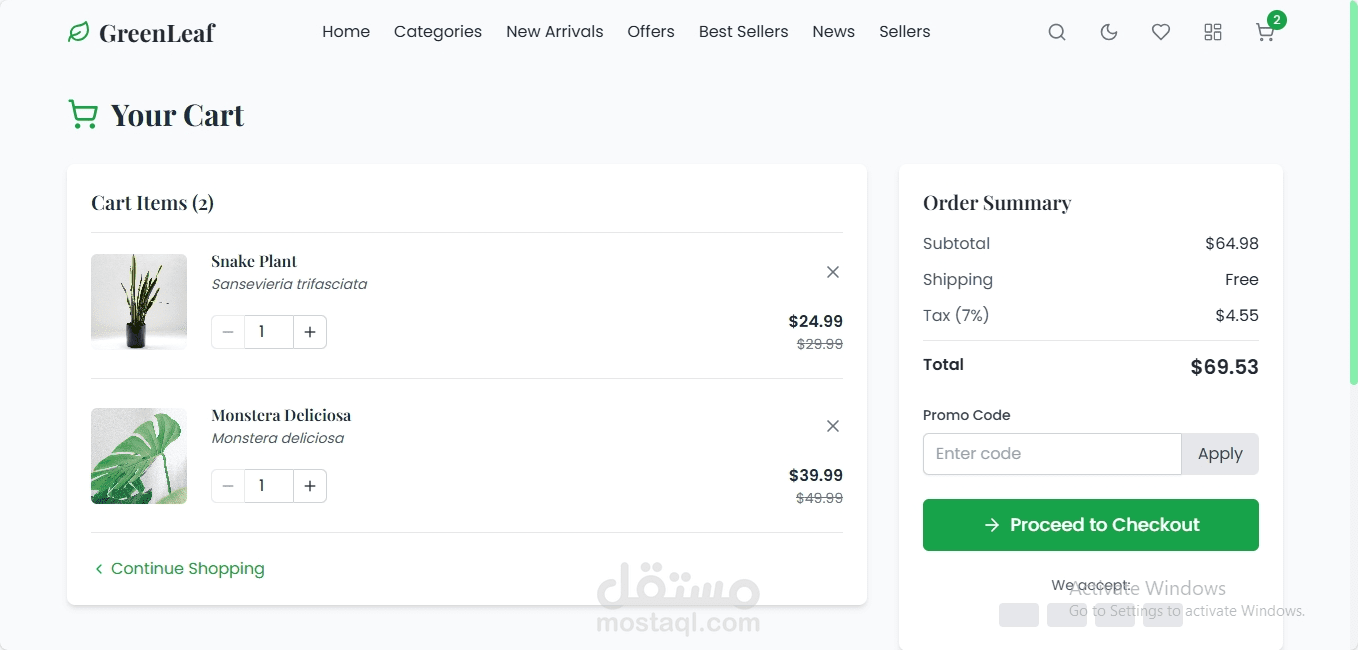Increase Monstera Deliciosa quantity with plus

tap(310, 486)
